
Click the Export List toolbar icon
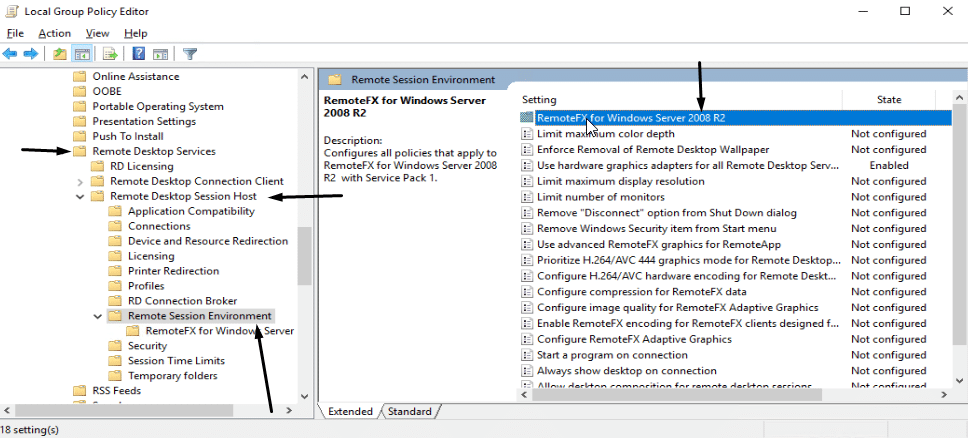tap(110, 53)
